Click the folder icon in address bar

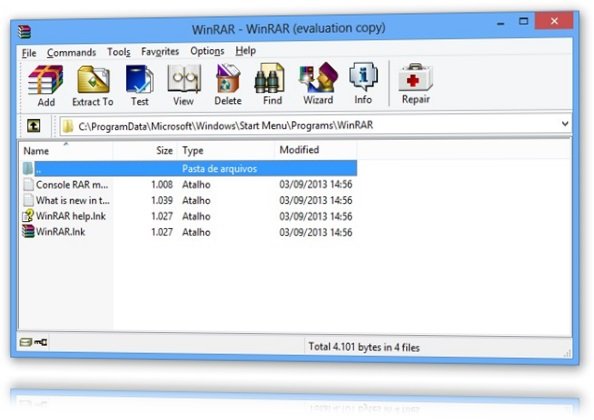click(x=68, y=126)
